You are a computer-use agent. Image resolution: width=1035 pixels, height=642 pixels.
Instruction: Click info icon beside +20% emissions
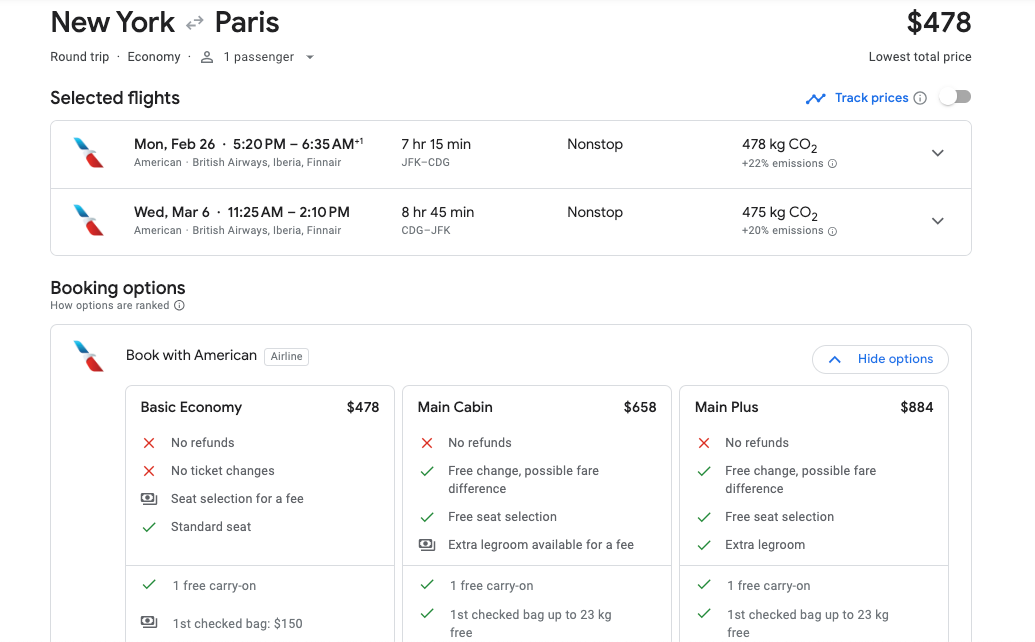pyautogui.click(x=832, y=231)
